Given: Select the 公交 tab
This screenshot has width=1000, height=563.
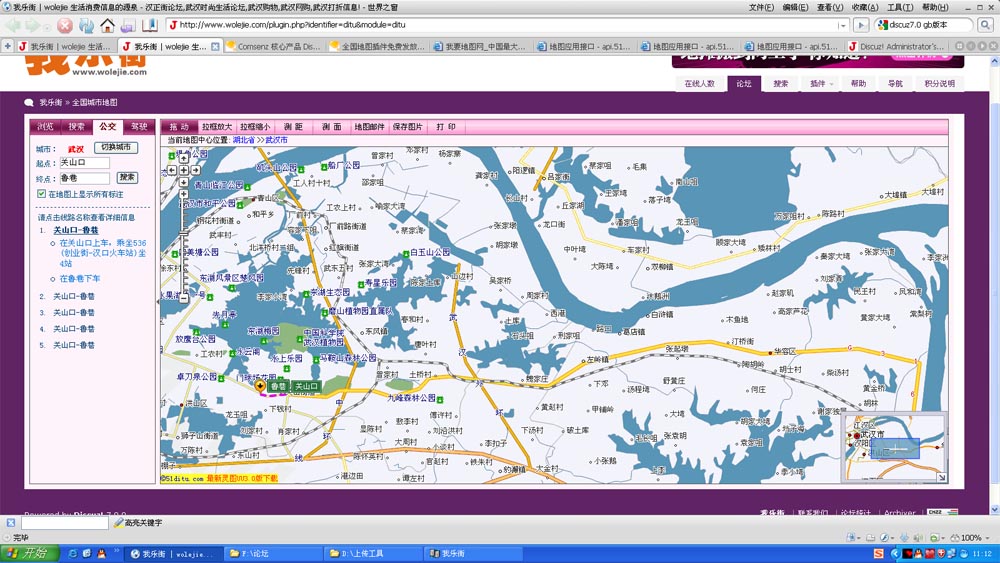Looking at the screenshot, I should click(108, 126).
